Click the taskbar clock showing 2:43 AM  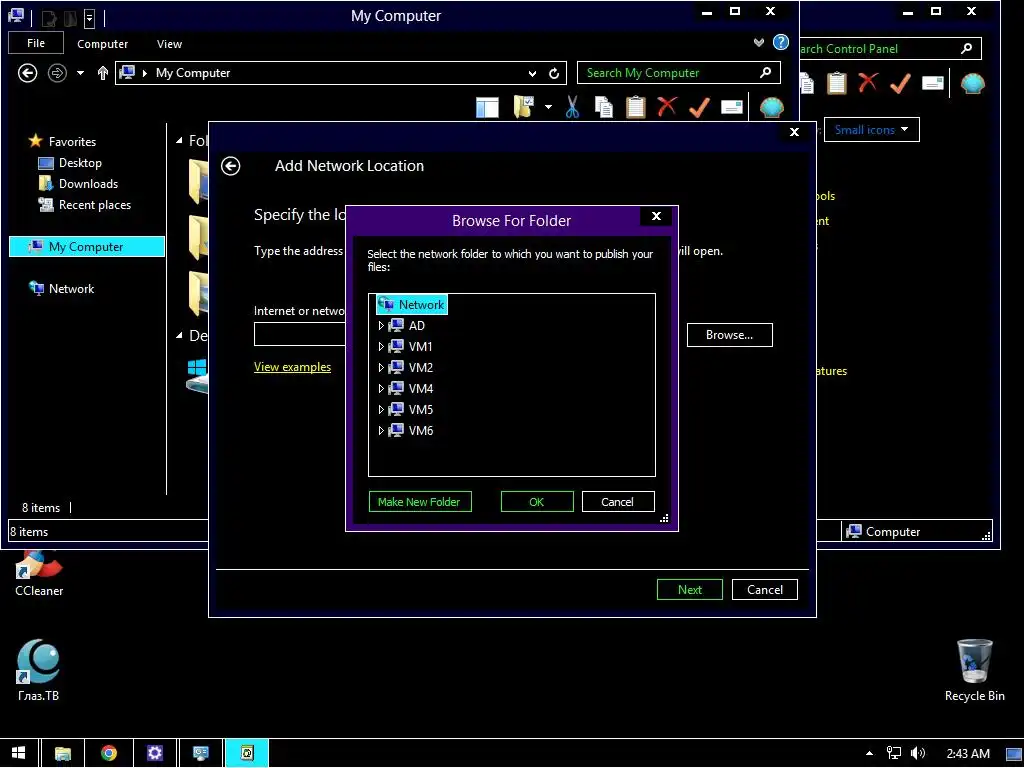tap(968, 753)
